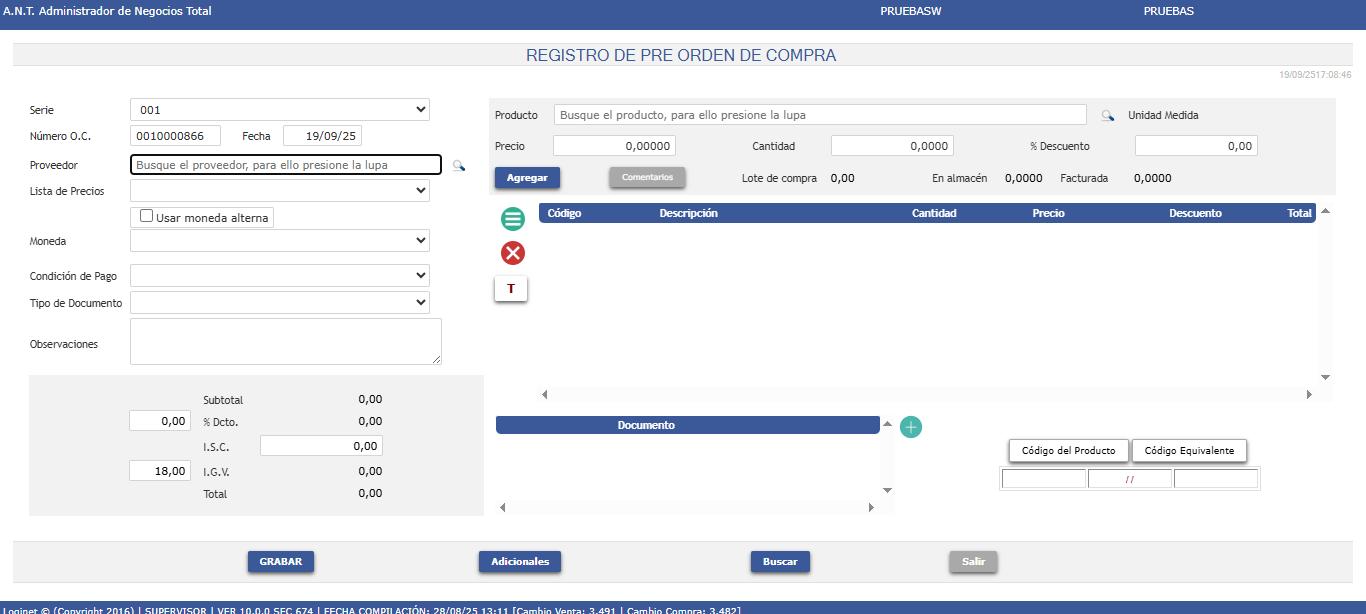
Task: Click the Unidad Medida label
Action: [x=1163, y=116]
